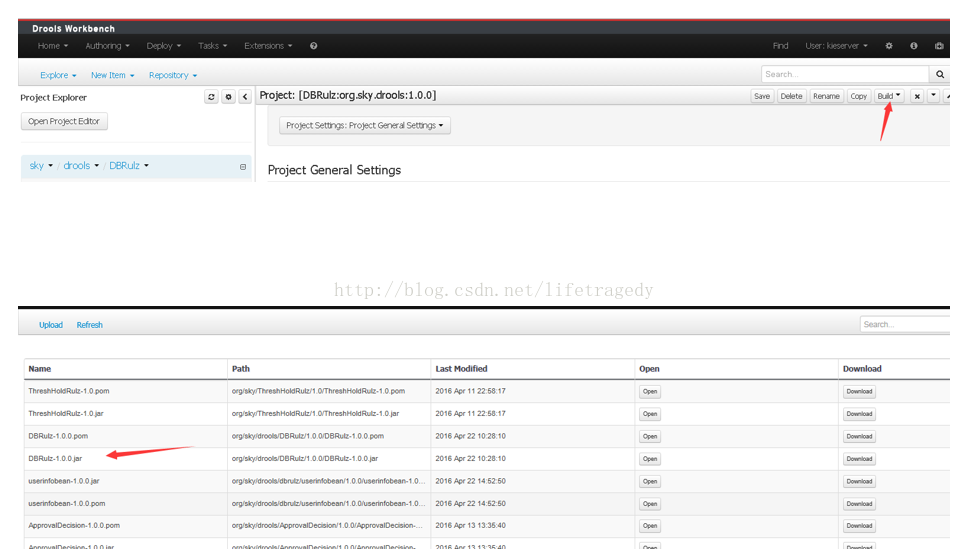This screenshot has height=559, width=968.
Task: Click the briefcase icon in top navbar
Action: (939, 46)
